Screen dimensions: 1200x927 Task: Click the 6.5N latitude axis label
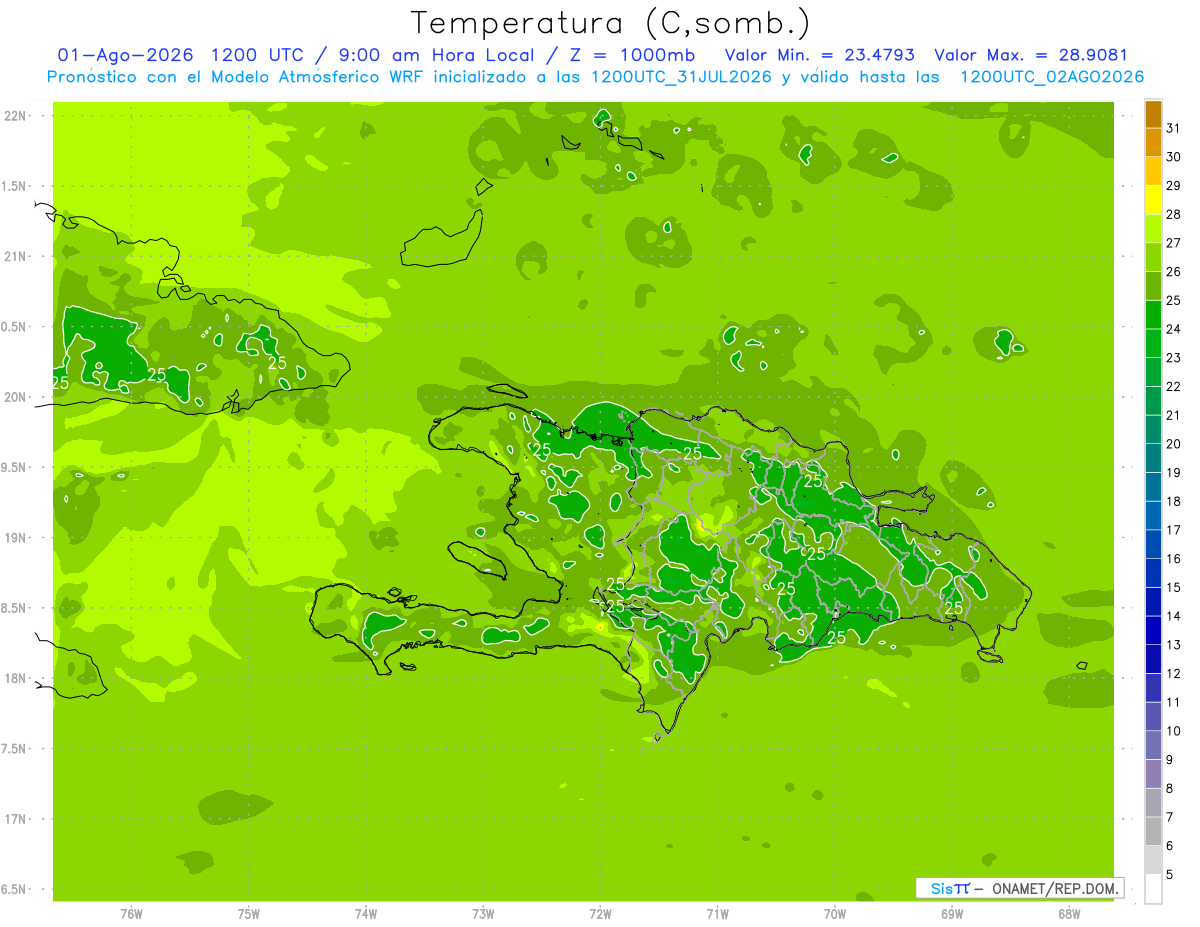point(15,889)
